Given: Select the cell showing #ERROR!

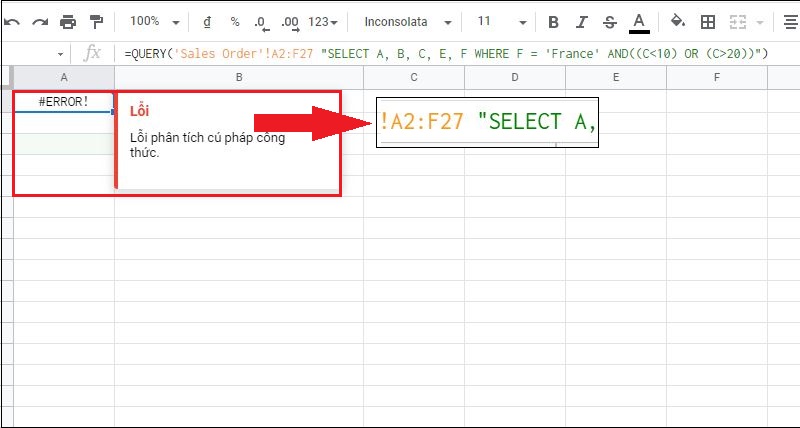Looking at the screenshot, I should (x=64, y=102).
